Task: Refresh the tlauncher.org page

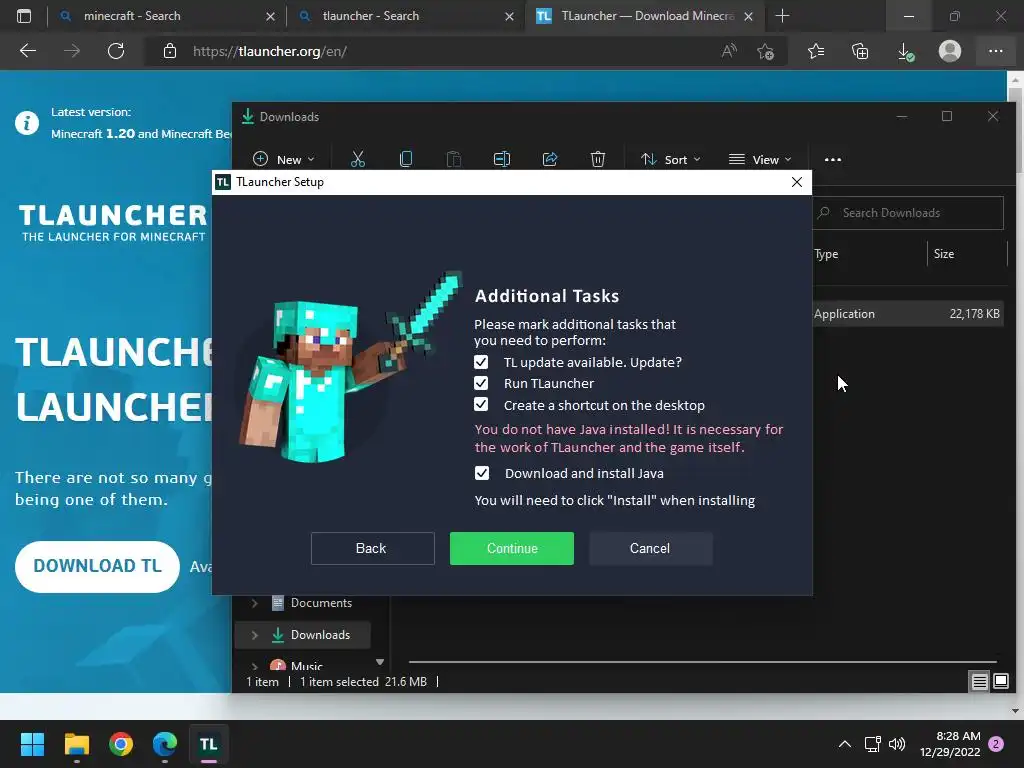Action: [x=116, y=51]
